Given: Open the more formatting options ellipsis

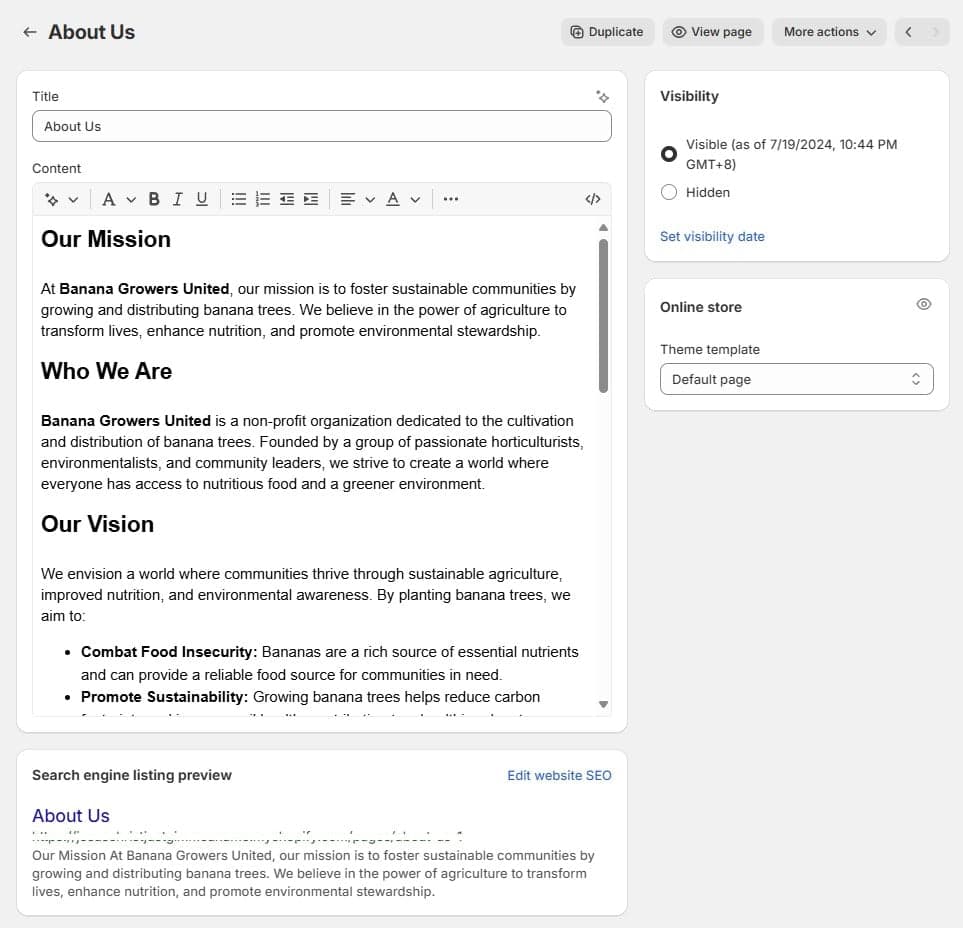Looking at the screenshot, I should click(x=451, y=199).
